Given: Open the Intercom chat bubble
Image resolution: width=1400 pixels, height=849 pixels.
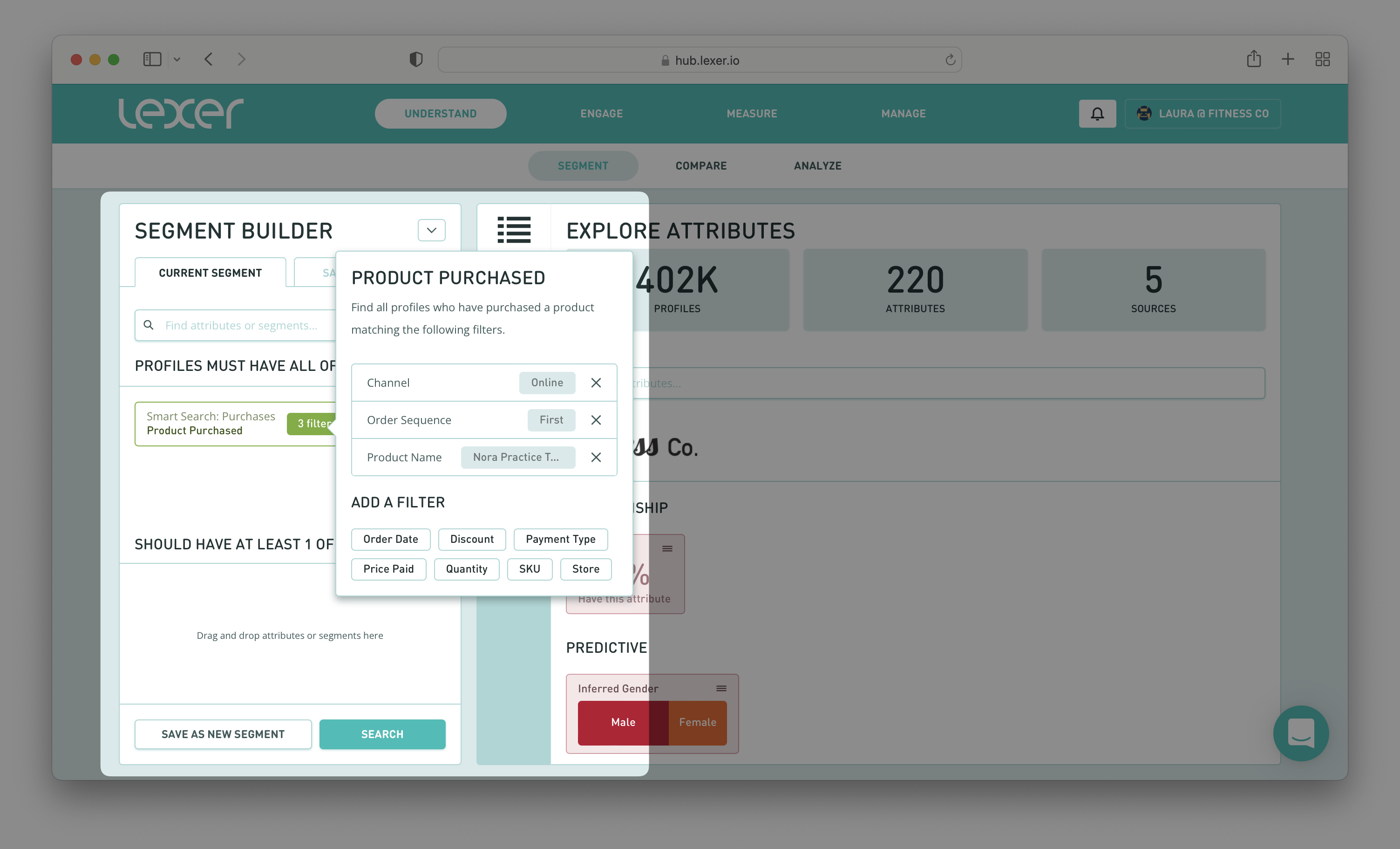Looking at the screenshot, I should 1301,733.
